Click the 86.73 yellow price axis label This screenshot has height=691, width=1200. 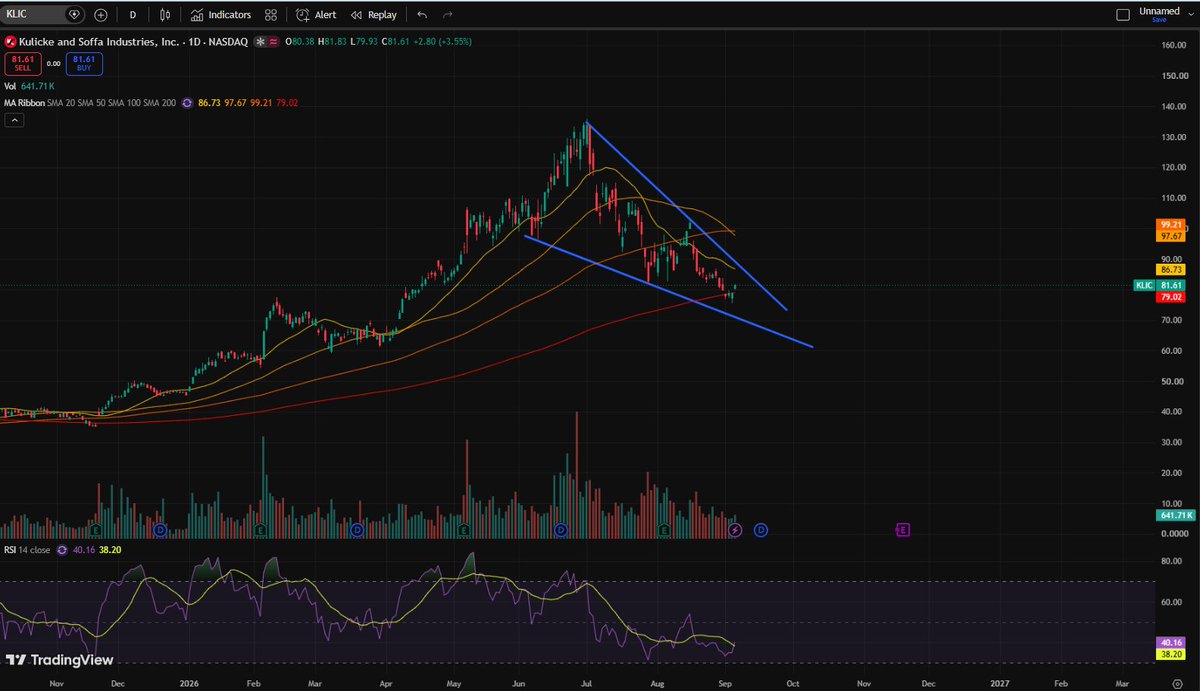click(x=1170, y=270)
